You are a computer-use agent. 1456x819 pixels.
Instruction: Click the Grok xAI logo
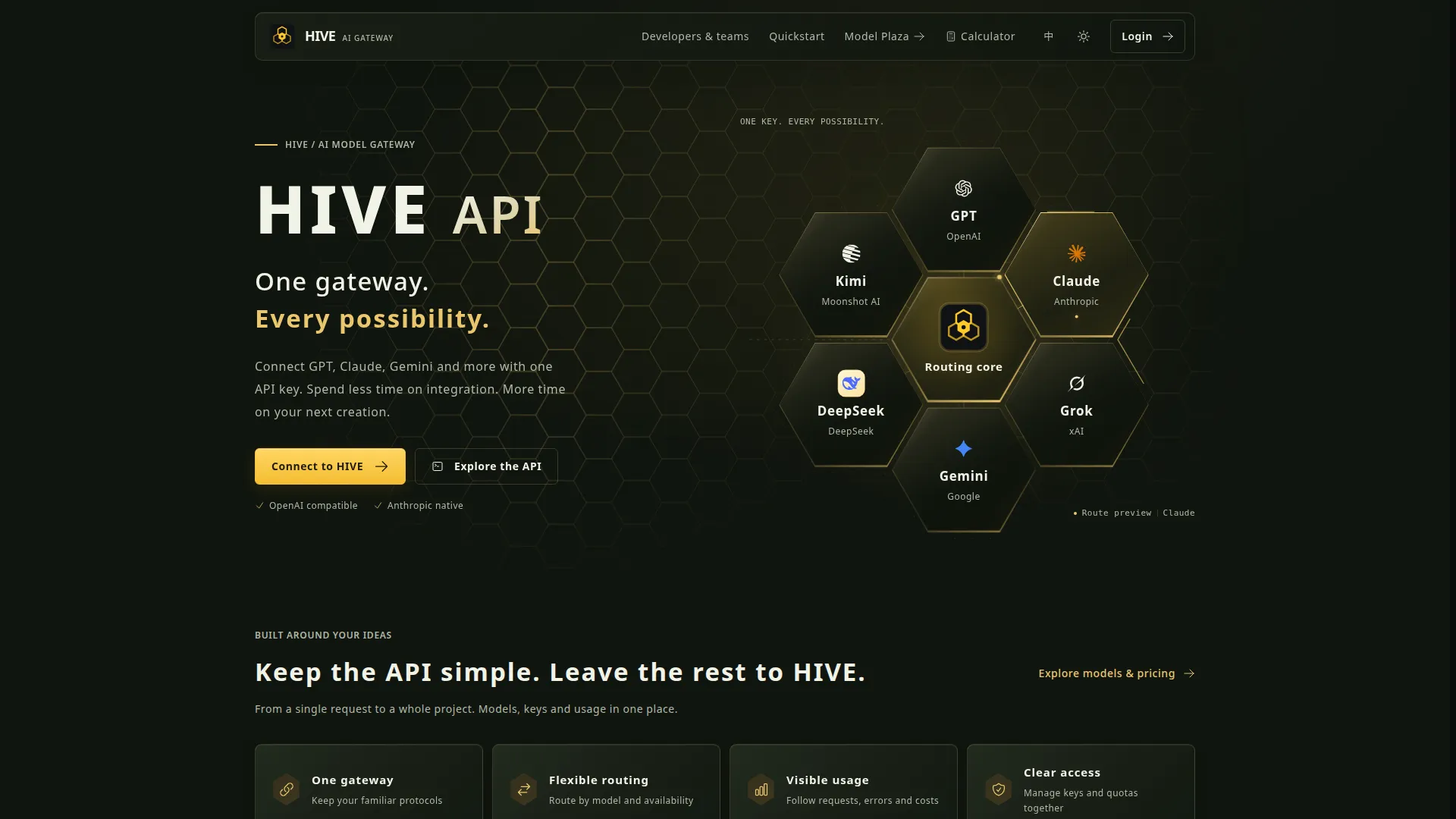pos(1076,383)
